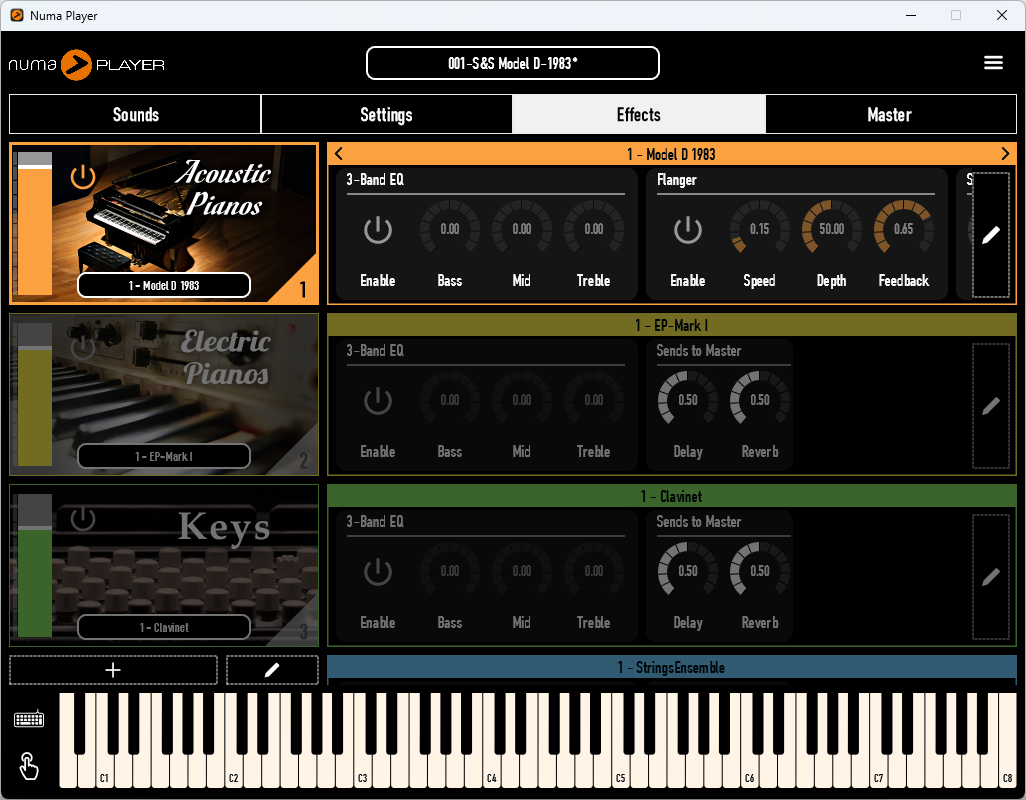Click Bass knob in EP-Mark I EQ
This screenshot has width=1026, height=800.
coord(450,399)
